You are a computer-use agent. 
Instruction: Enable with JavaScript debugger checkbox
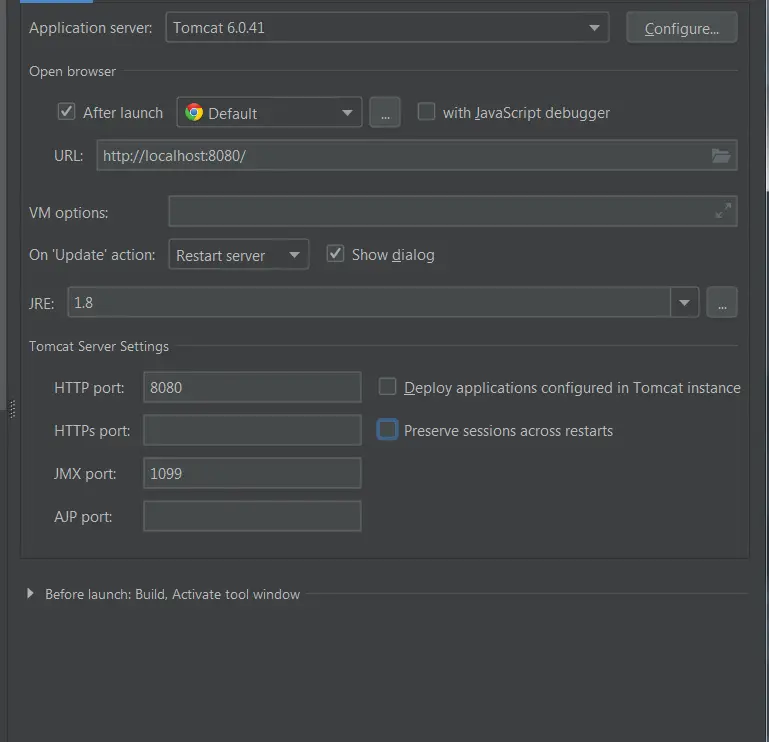[x=426, y=111]
